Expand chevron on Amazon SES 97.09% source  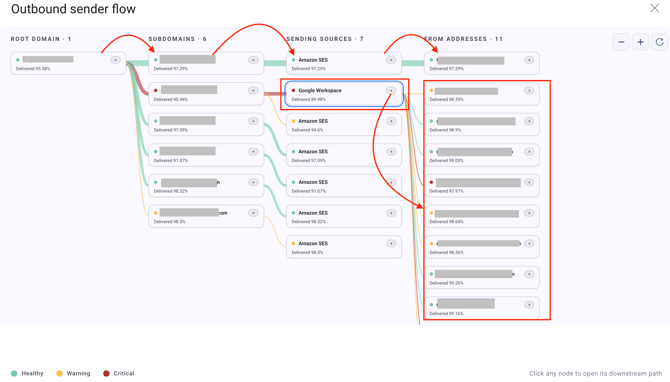point(391,152)
